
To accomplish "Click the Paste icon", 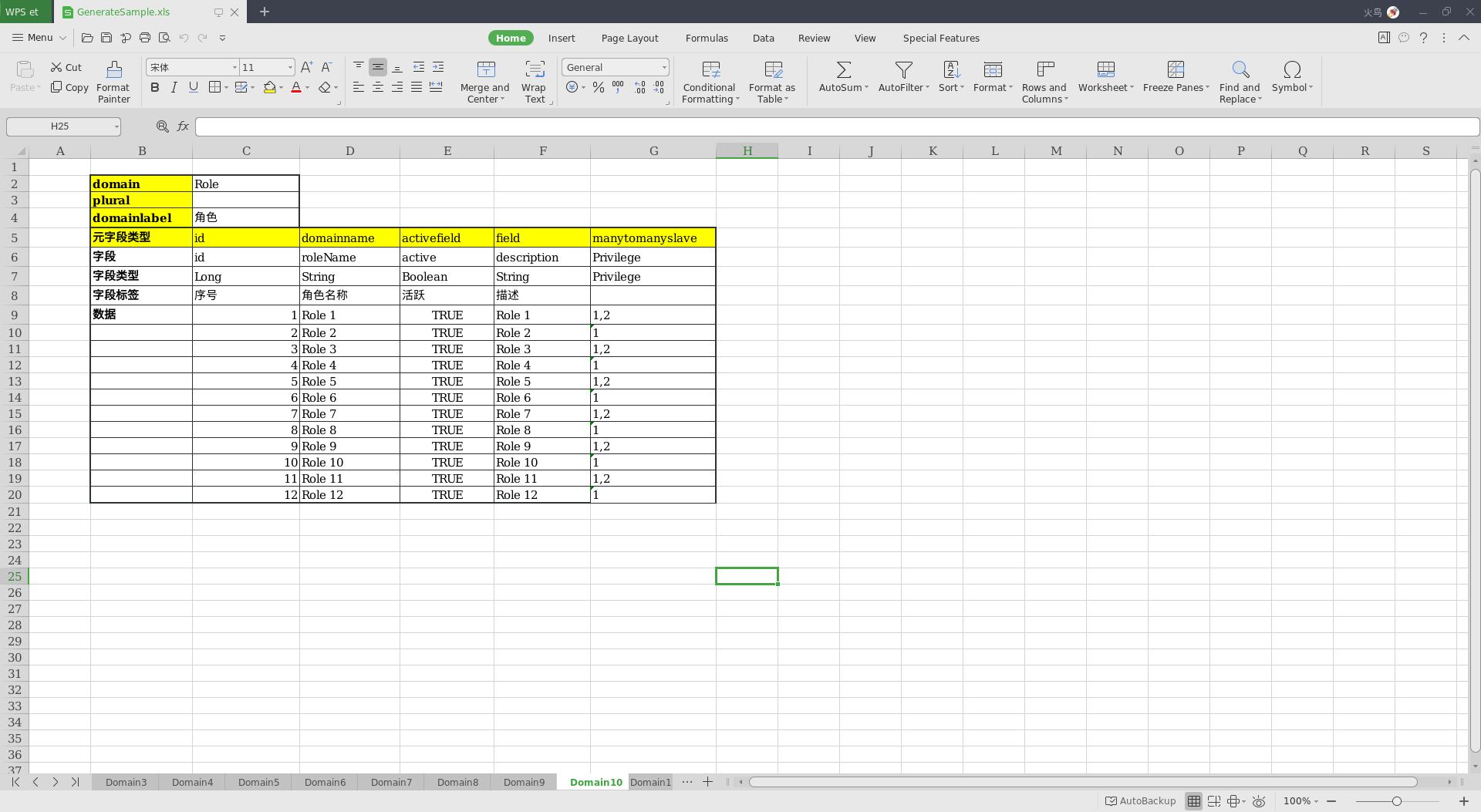I will (x=25, y=69).
